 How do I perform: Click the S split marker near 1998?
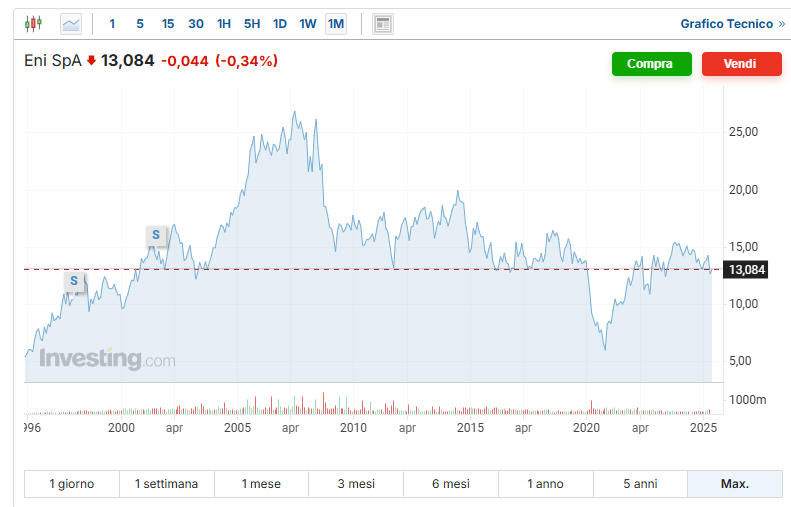74,281
